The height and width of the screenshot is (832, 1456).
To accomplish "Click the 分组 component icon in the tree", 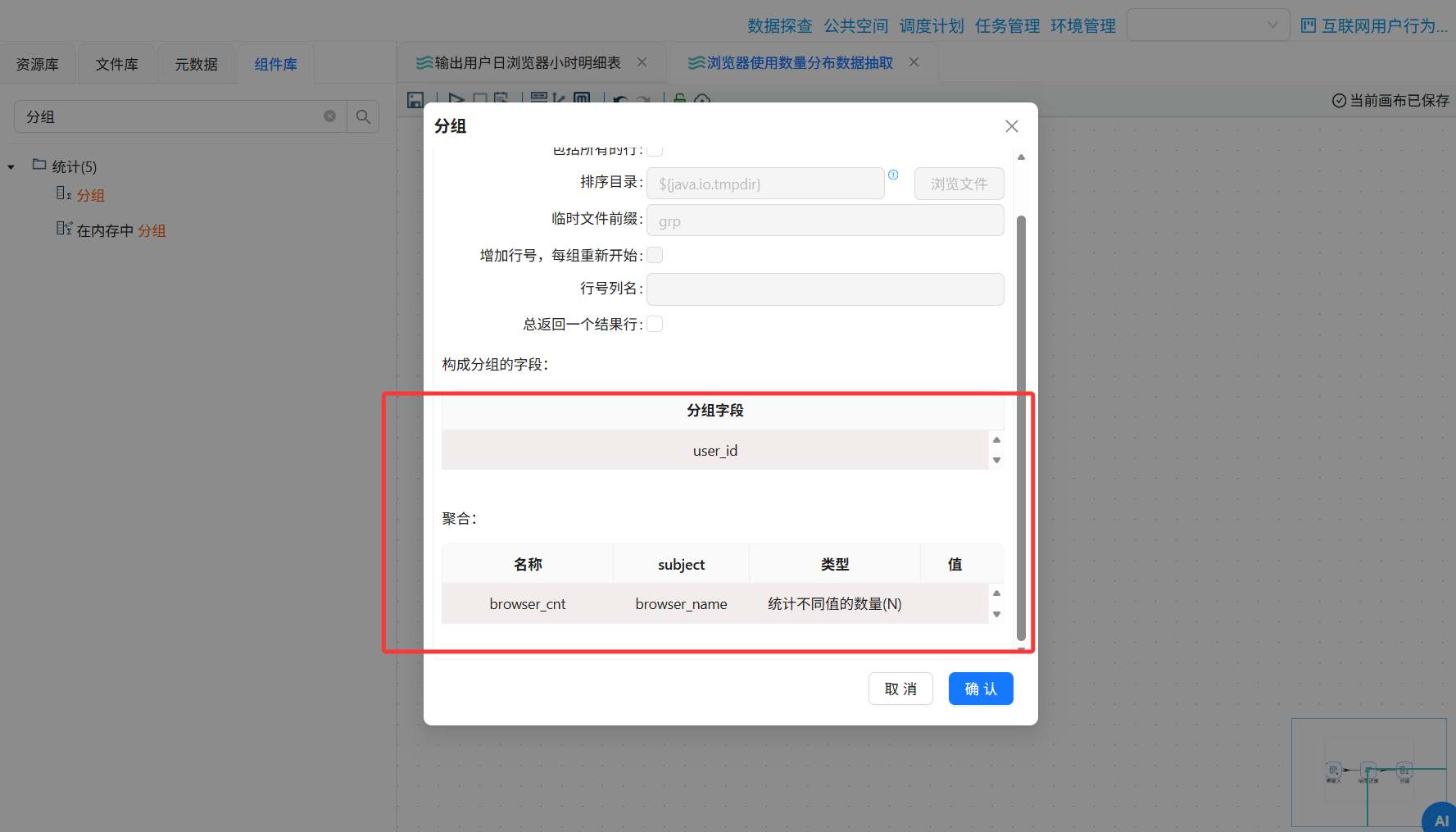I will 64,193.
